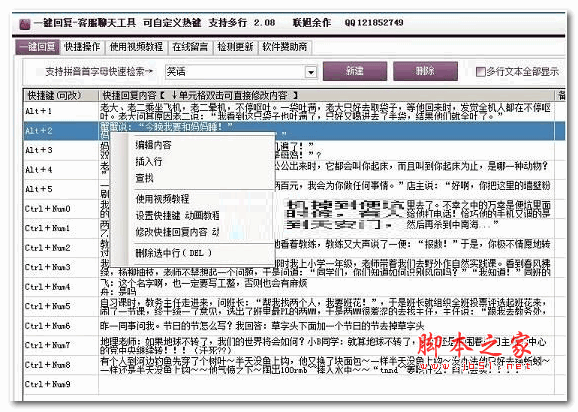Screen dimensions: 578x412
Task: Select the Ctrl+Num6 hotkey cell
Action: pyautogui.click(x=61, y=326)
